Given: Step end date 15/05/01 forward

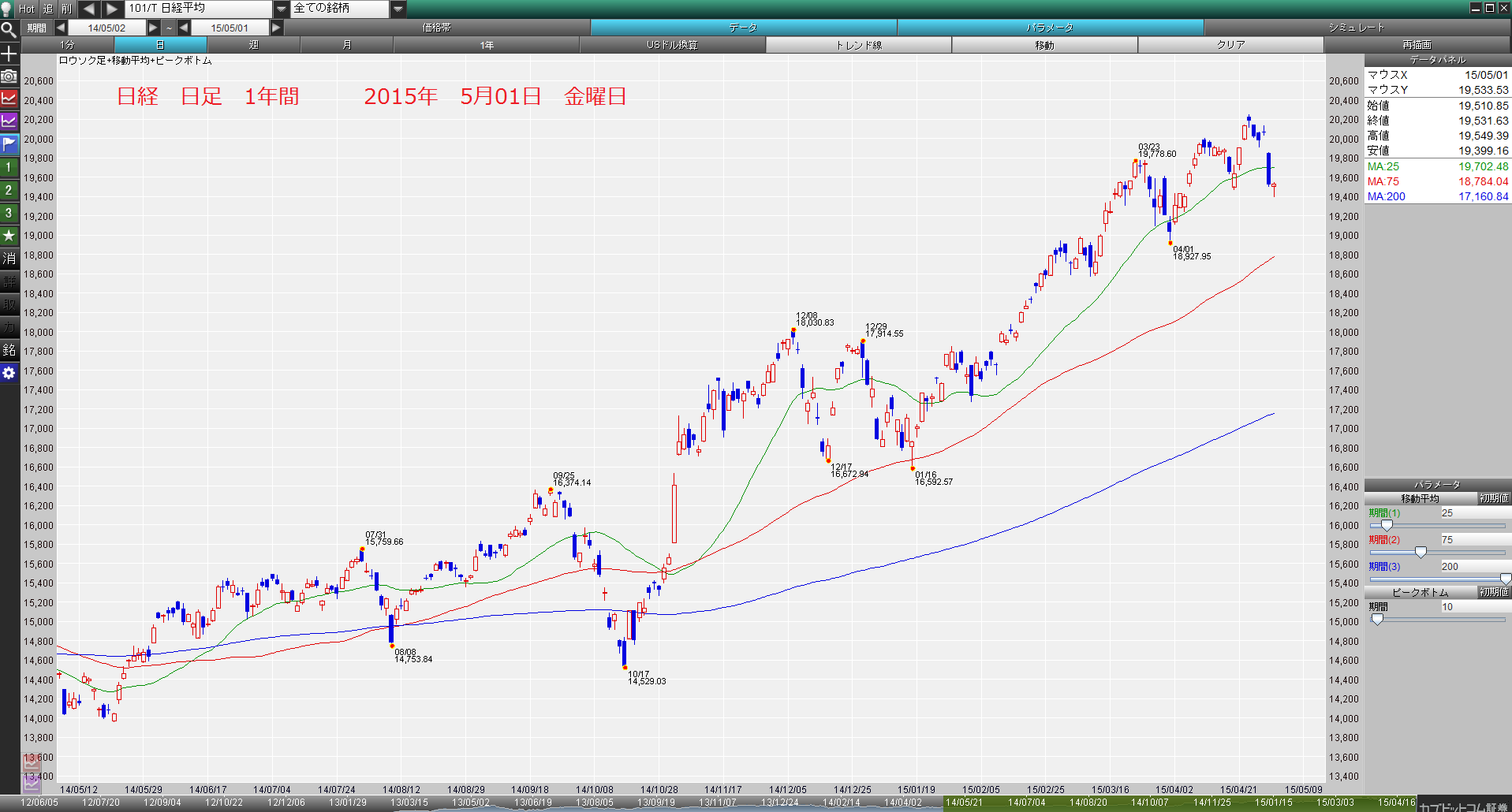Looking at the screenshot, I should (x=276, y=28).
